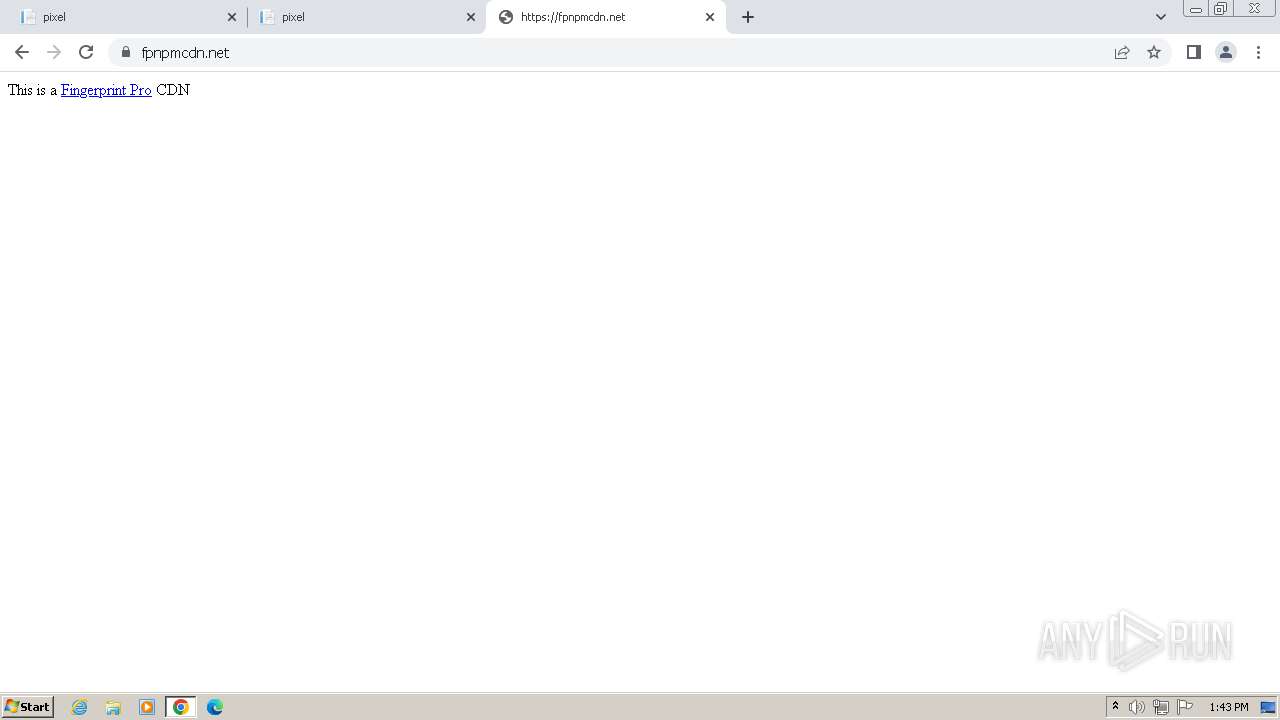Image resolution: width=1280 pixels, height=720 pixels.
Task: Open Windows Media Player from the taskbar
Action: click(x=147, y=707)
